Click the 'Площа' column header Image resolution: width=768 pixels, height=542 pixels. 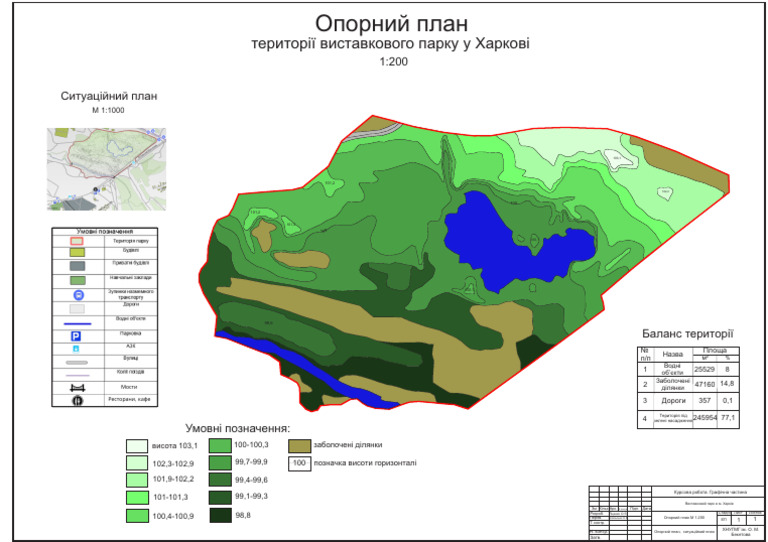click(x=715, y=351)
